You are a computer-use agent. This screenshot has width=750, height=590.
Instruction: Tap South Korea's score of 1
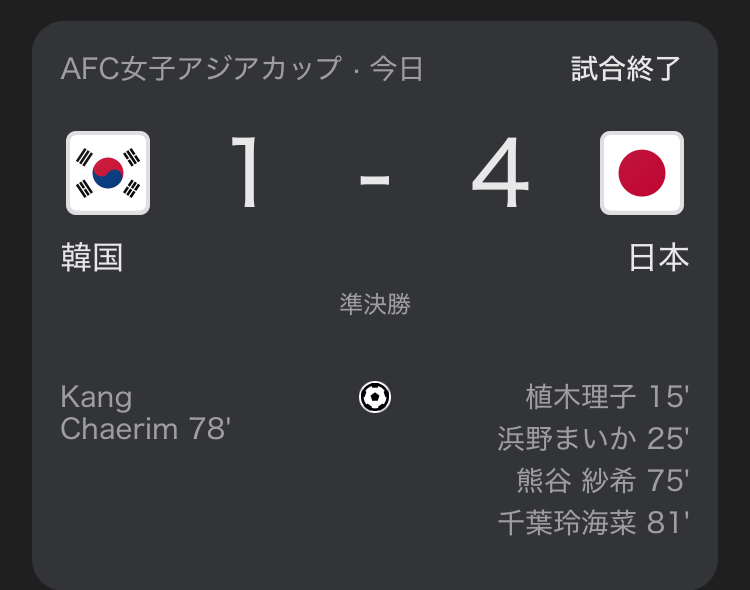pos(246,173)
